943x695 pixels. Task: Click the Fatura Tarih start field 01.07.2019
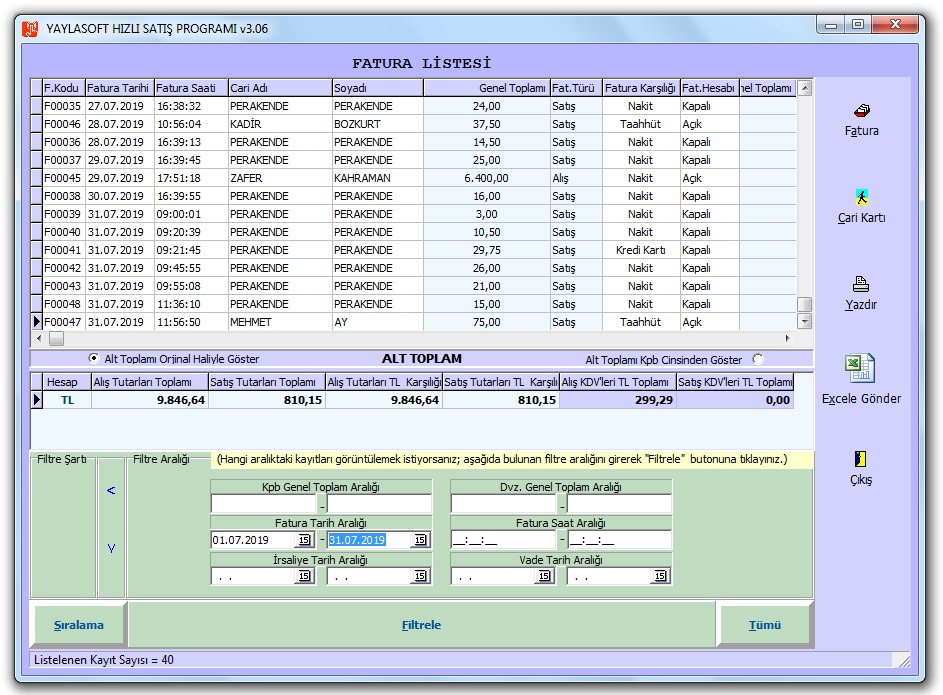pyautogui.click(x=253, y=540)
